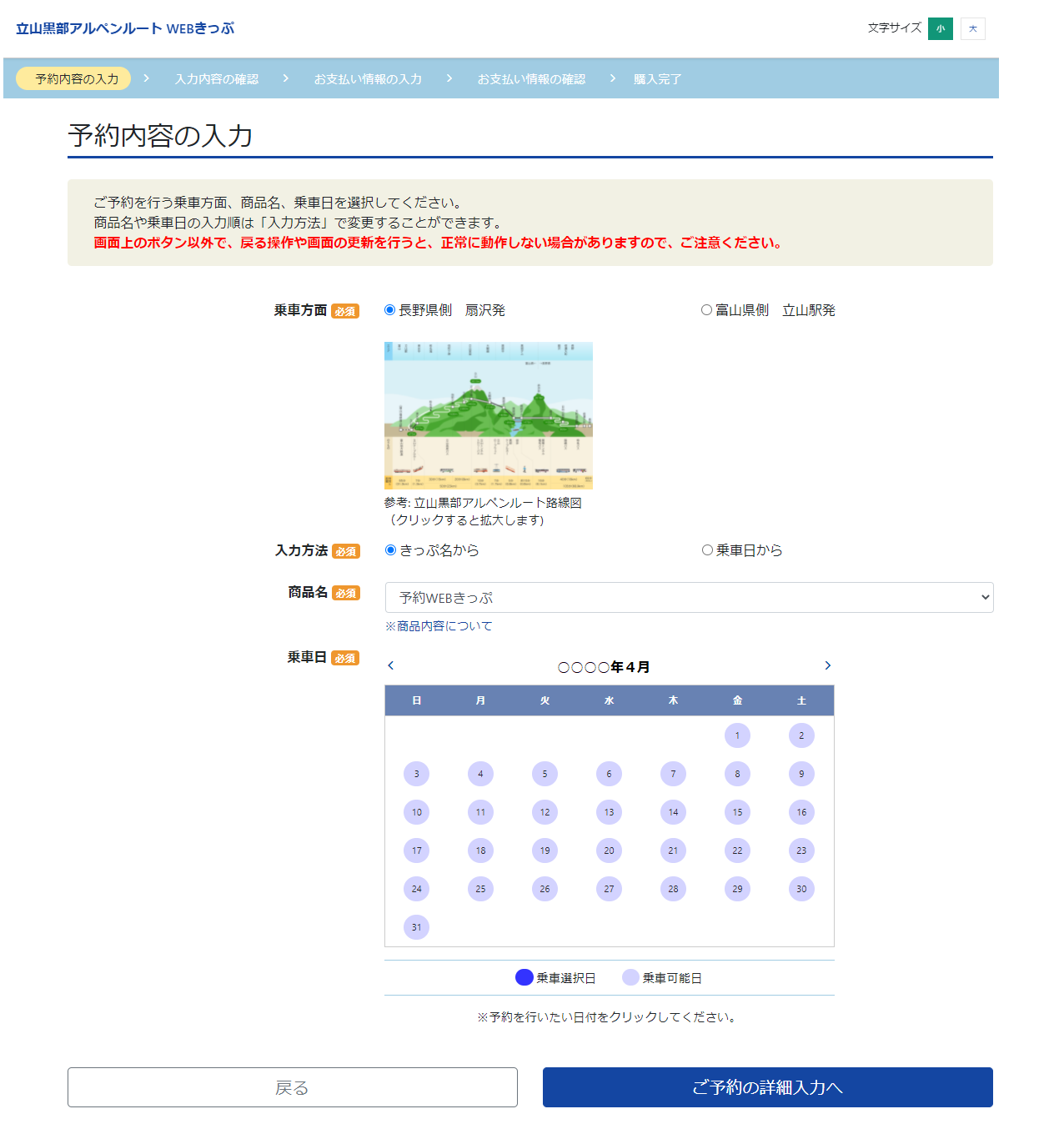The width and height of the screenshot is (1064, 1134).
Task: Click the large font size button
Action: click(x=972, y=28)
